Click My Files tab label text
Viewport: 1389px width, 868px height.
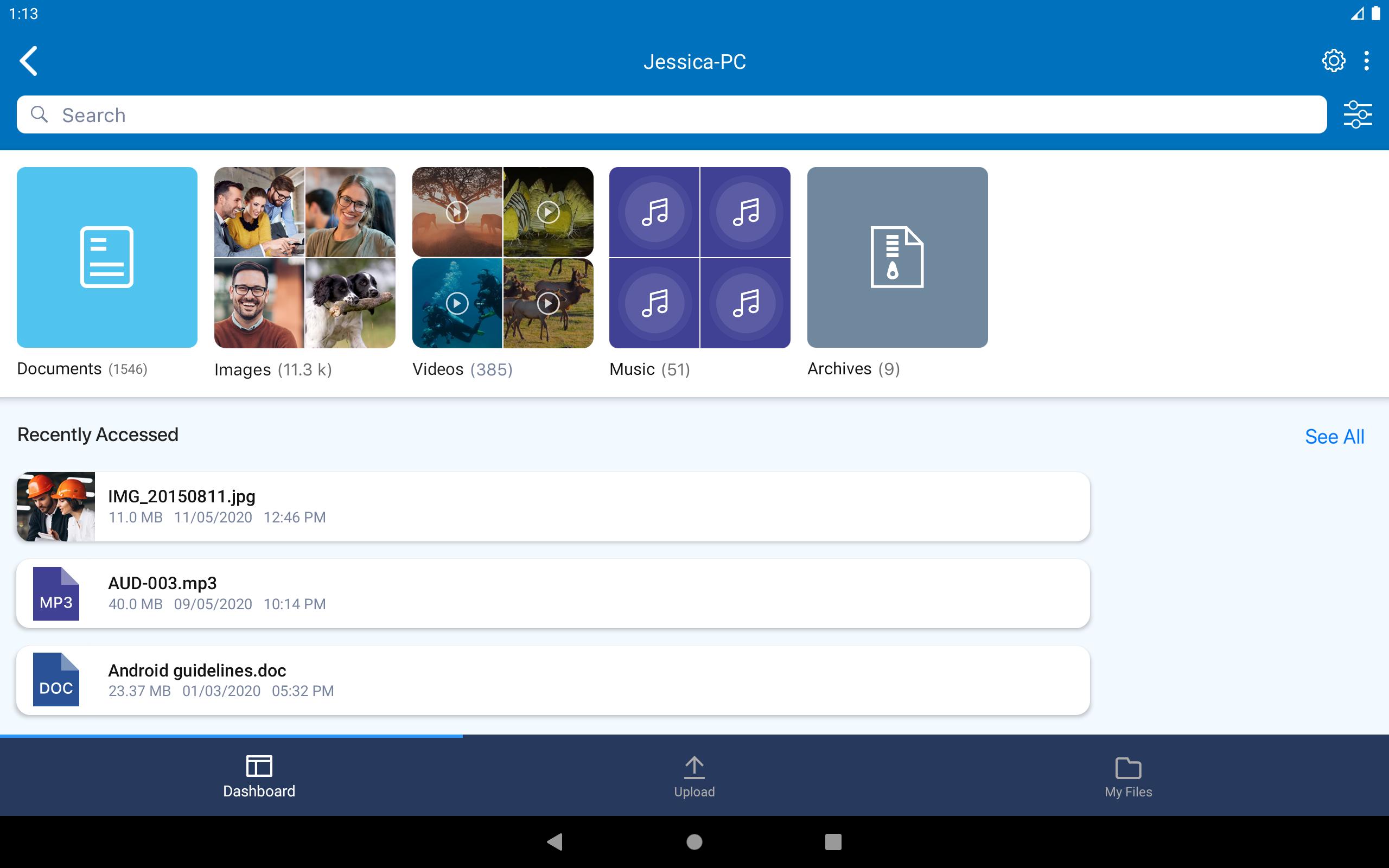pyautogui.click(x=1129, y=792)
